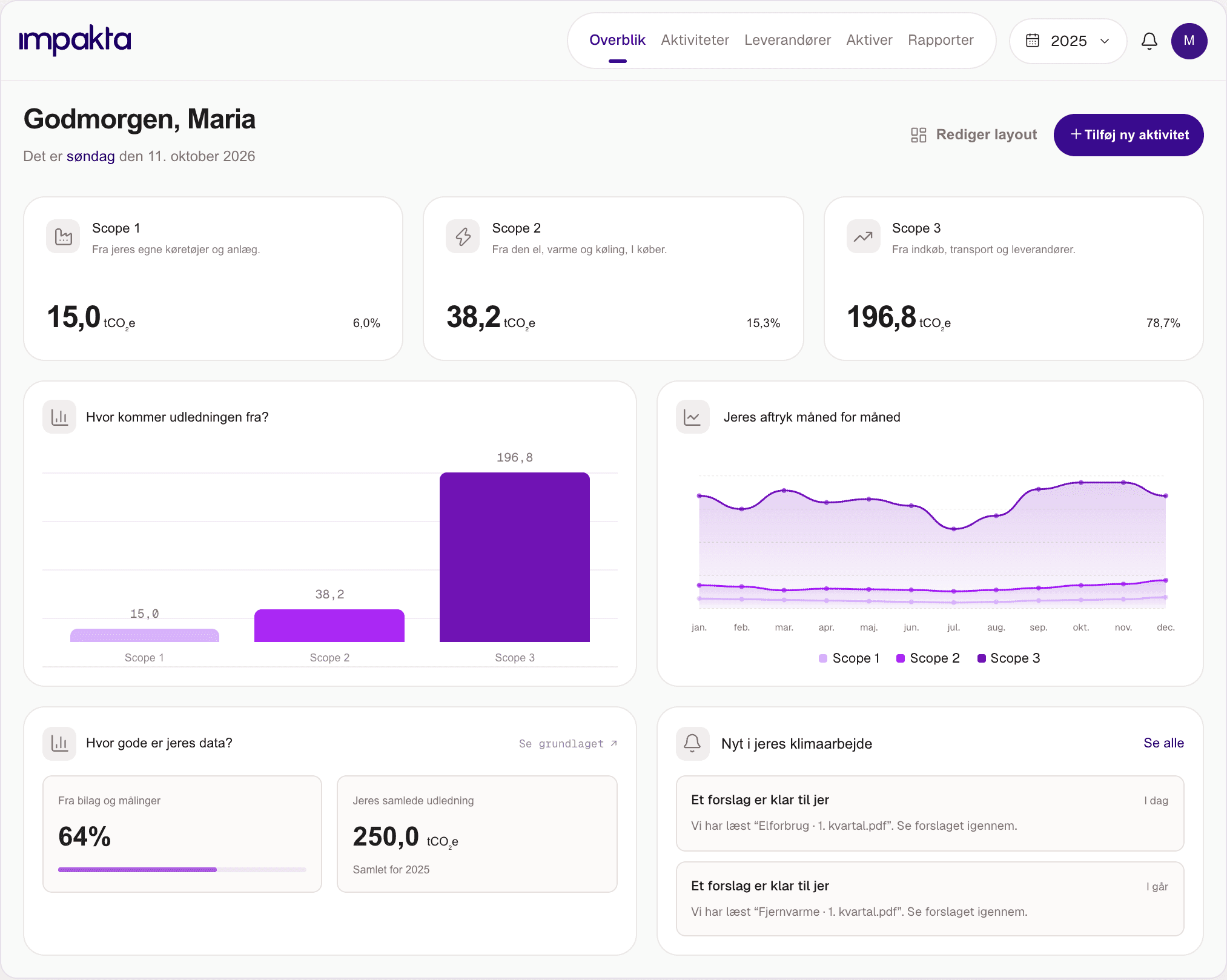
Task: Click the Scope 1 bar in bar chart
Action: point(144,635)
